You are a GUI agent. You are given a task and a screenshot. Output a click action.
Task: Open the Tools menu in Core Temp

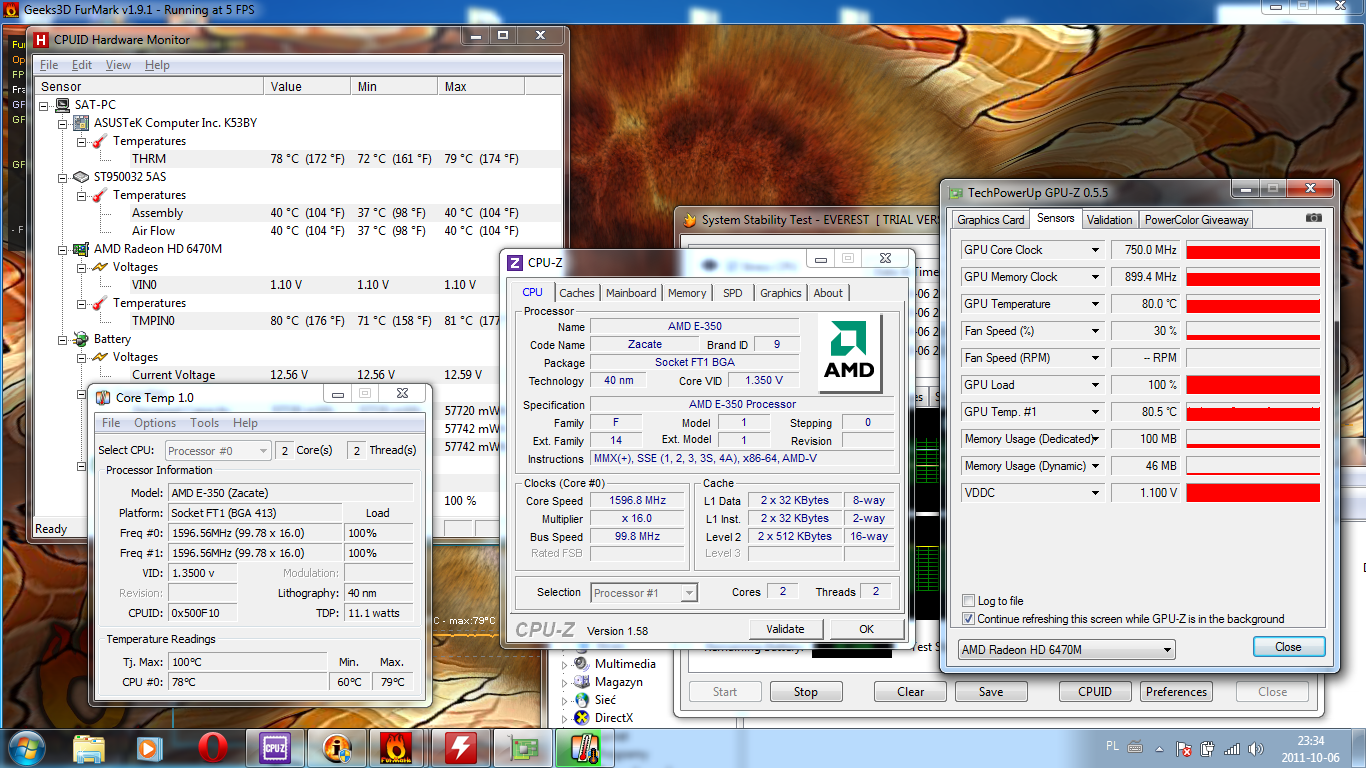click(205, 423)
